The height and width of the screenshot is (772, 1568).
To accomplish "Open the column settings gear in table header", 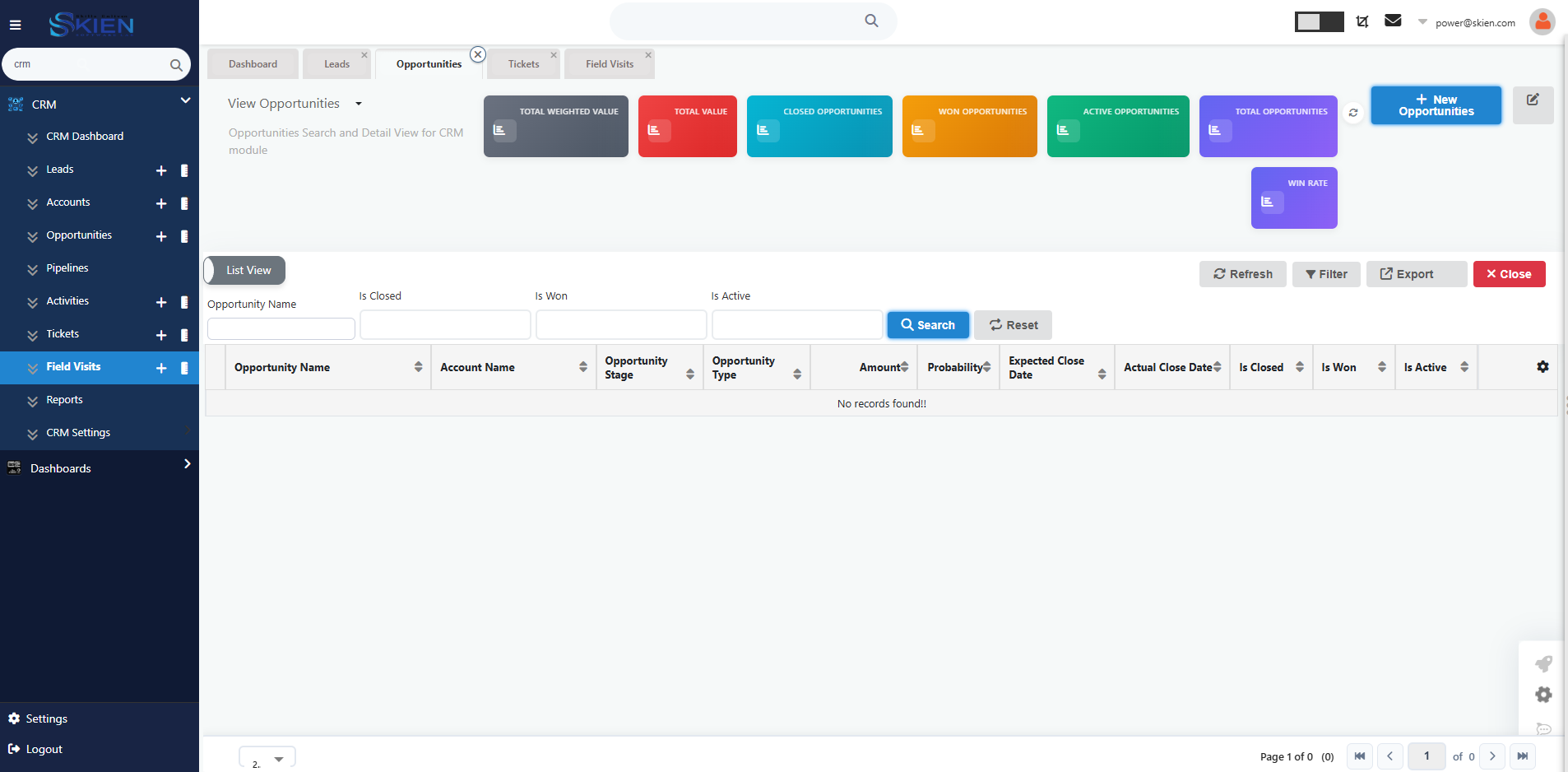I will pos(1542,366).
